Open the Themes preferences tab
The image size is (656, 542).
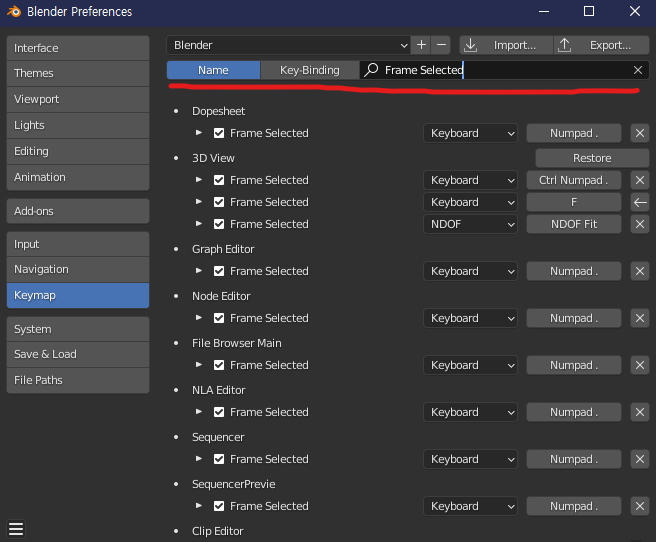78,74
